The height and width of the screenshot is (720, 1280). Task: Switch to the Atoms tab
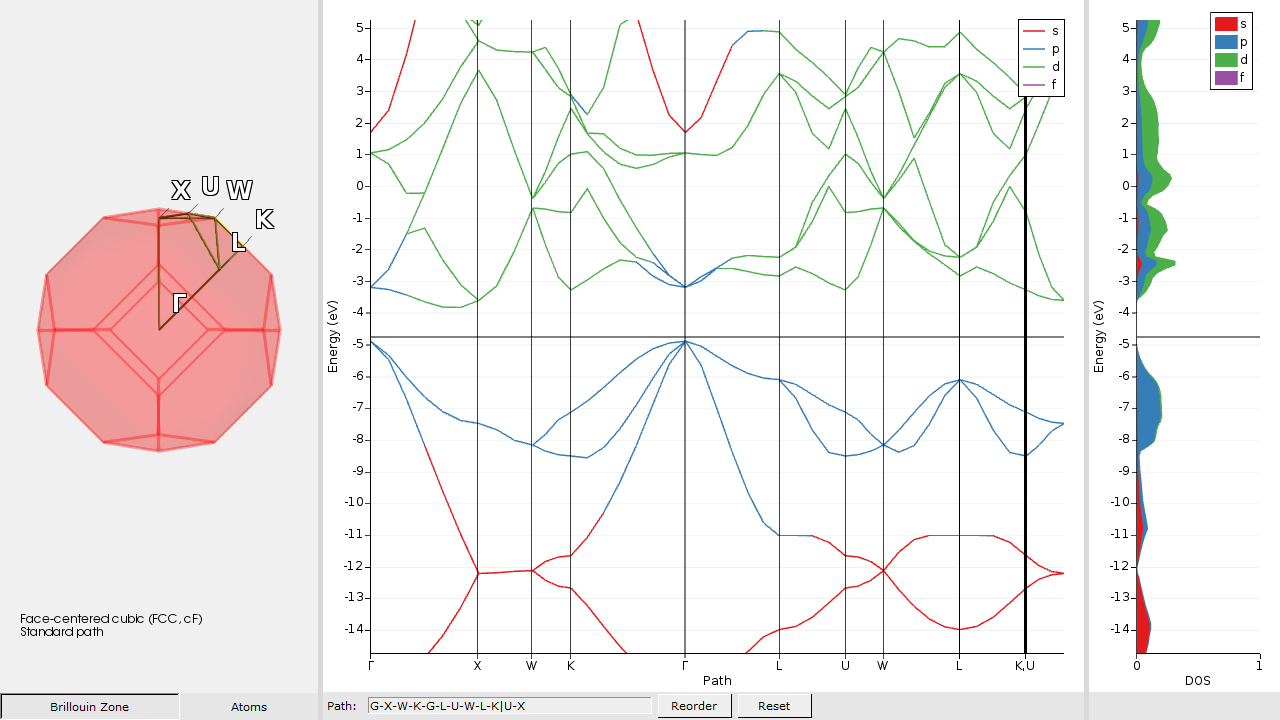pos(248,707)
